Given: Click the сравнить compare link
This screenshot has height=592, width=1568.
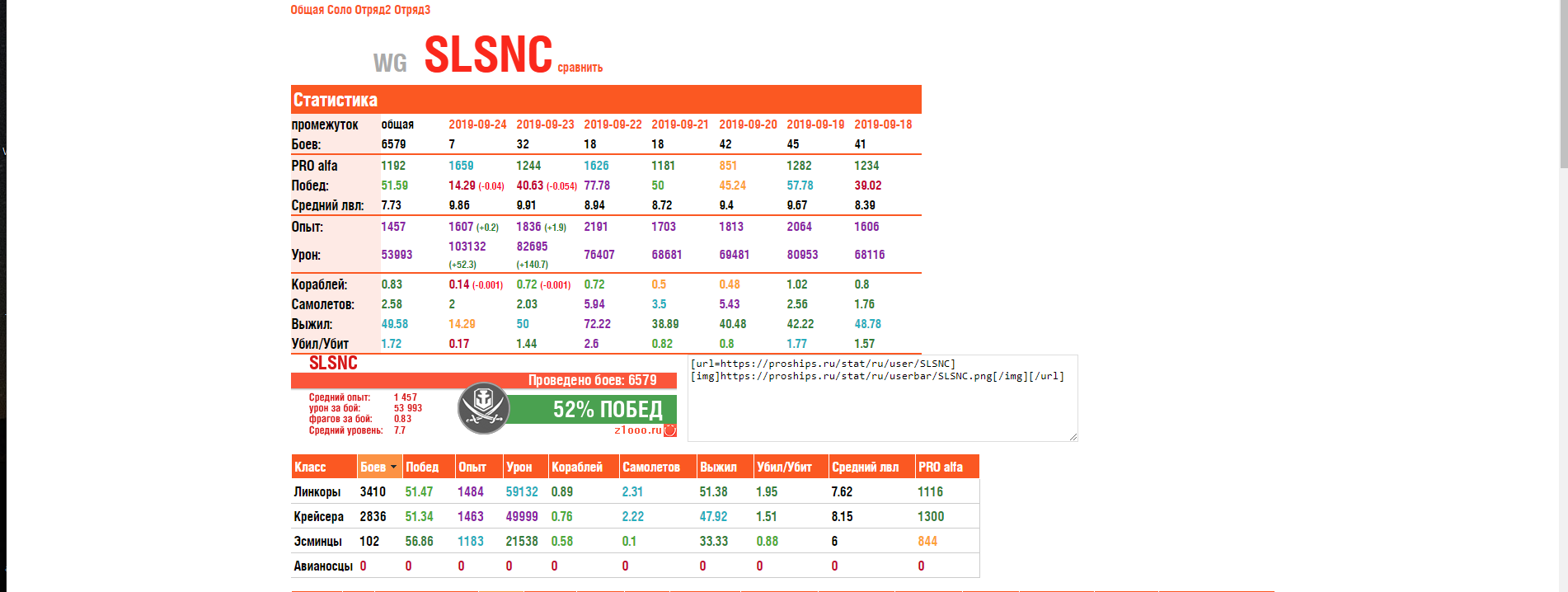Looking at the screenshot, I should (580, 68).
